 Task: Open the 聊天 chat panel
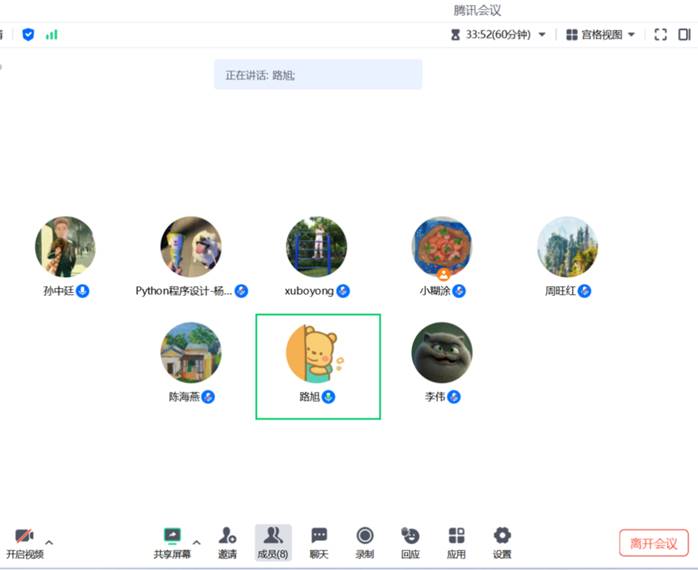pos(319,541)
